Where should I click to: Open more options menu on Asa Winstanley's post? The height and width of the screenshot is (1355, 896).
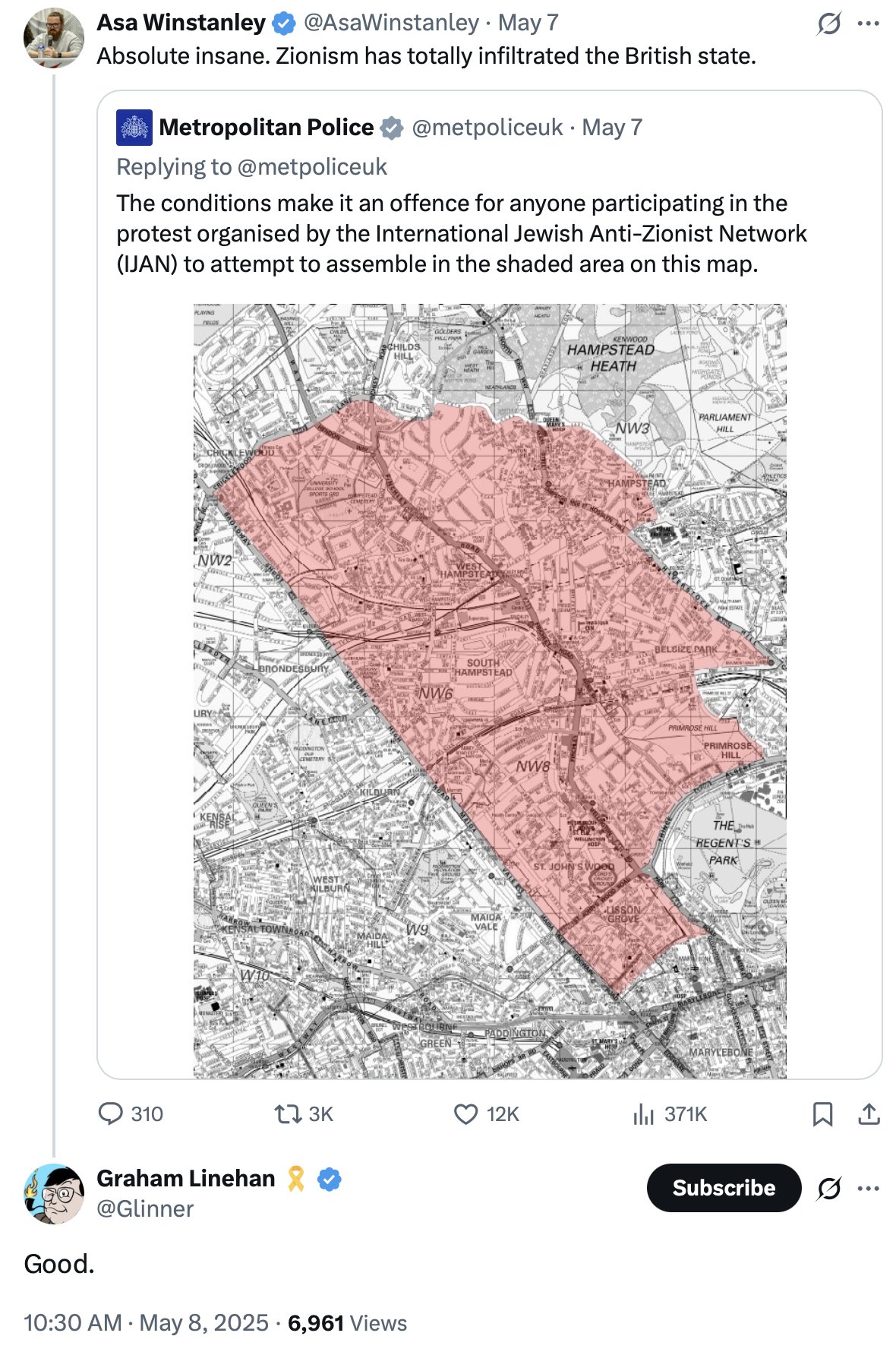[x=868, y=24]
